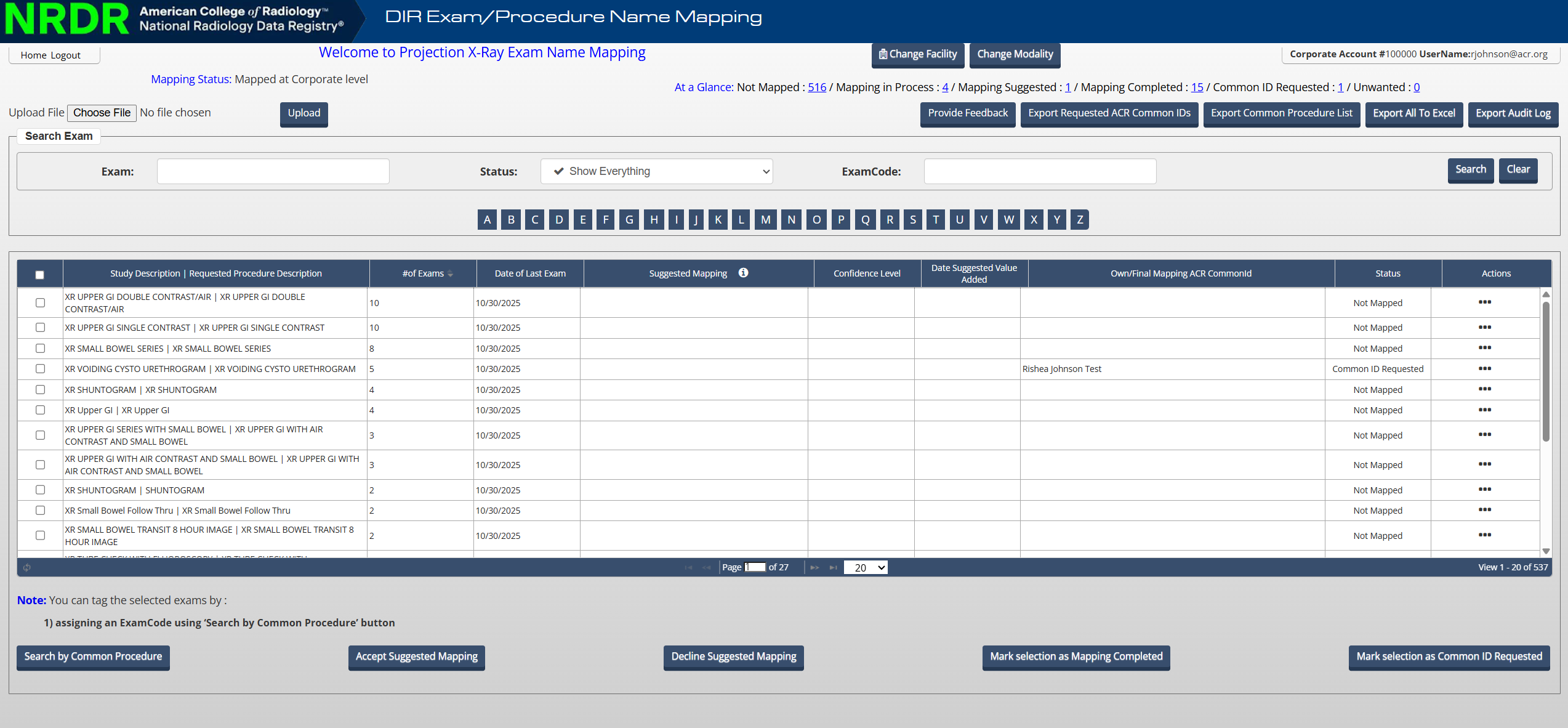Click the sort arrow on #of Exams column

pos(451,273)
